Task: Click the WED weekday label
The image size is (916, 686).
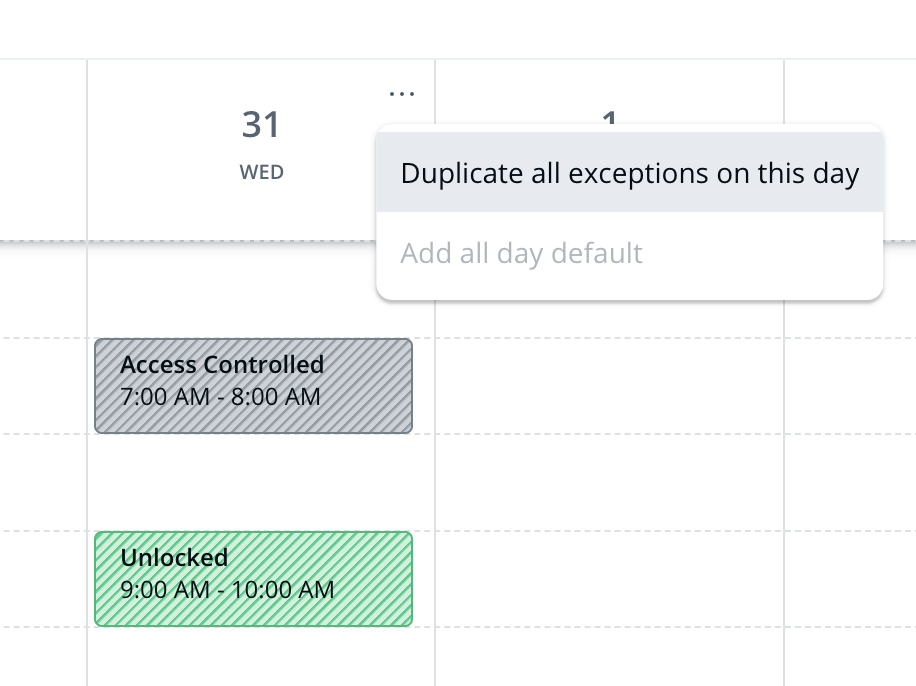Action: click(261, 172)
